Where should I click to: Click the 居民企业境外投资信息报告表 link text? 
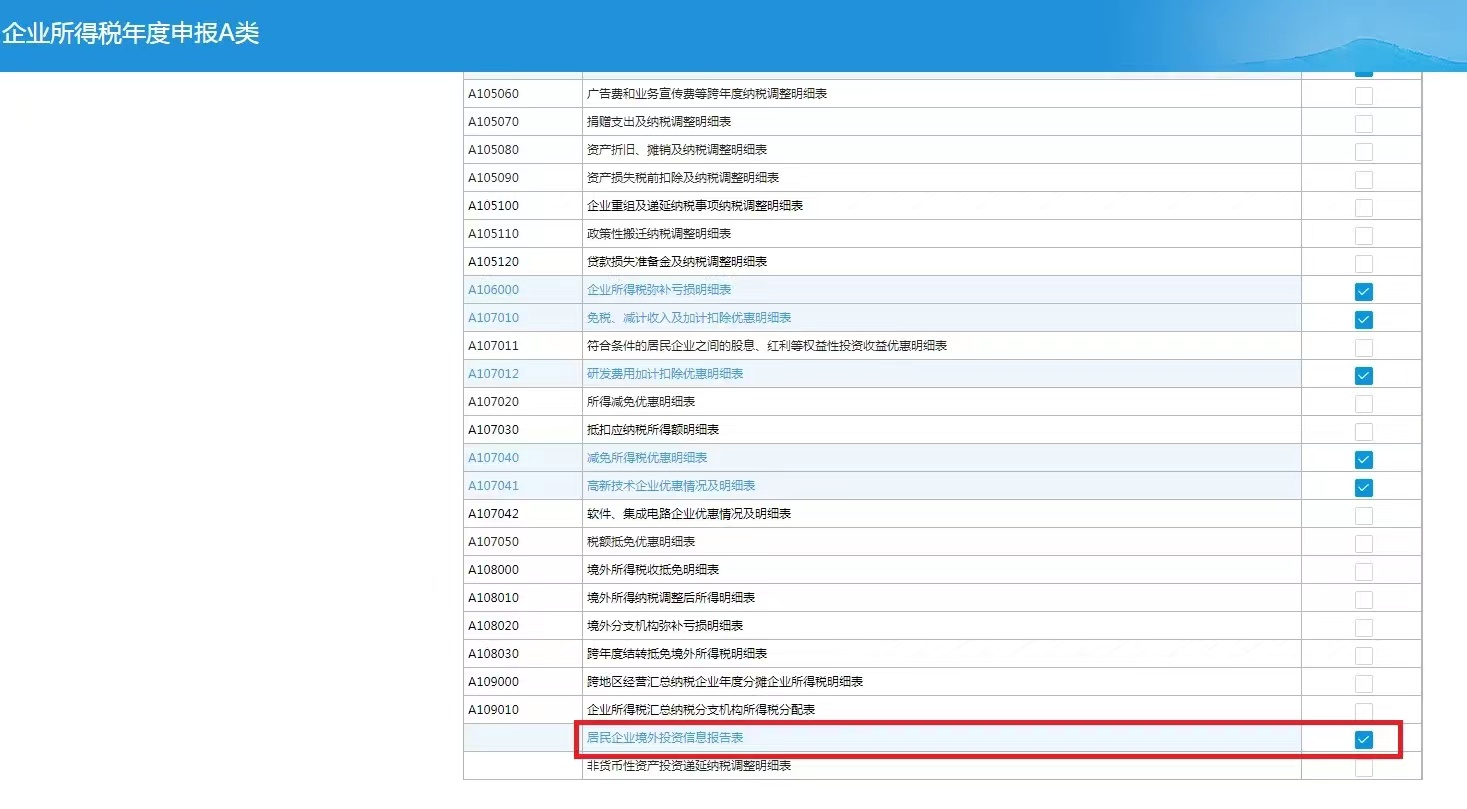tap(664, 738)
